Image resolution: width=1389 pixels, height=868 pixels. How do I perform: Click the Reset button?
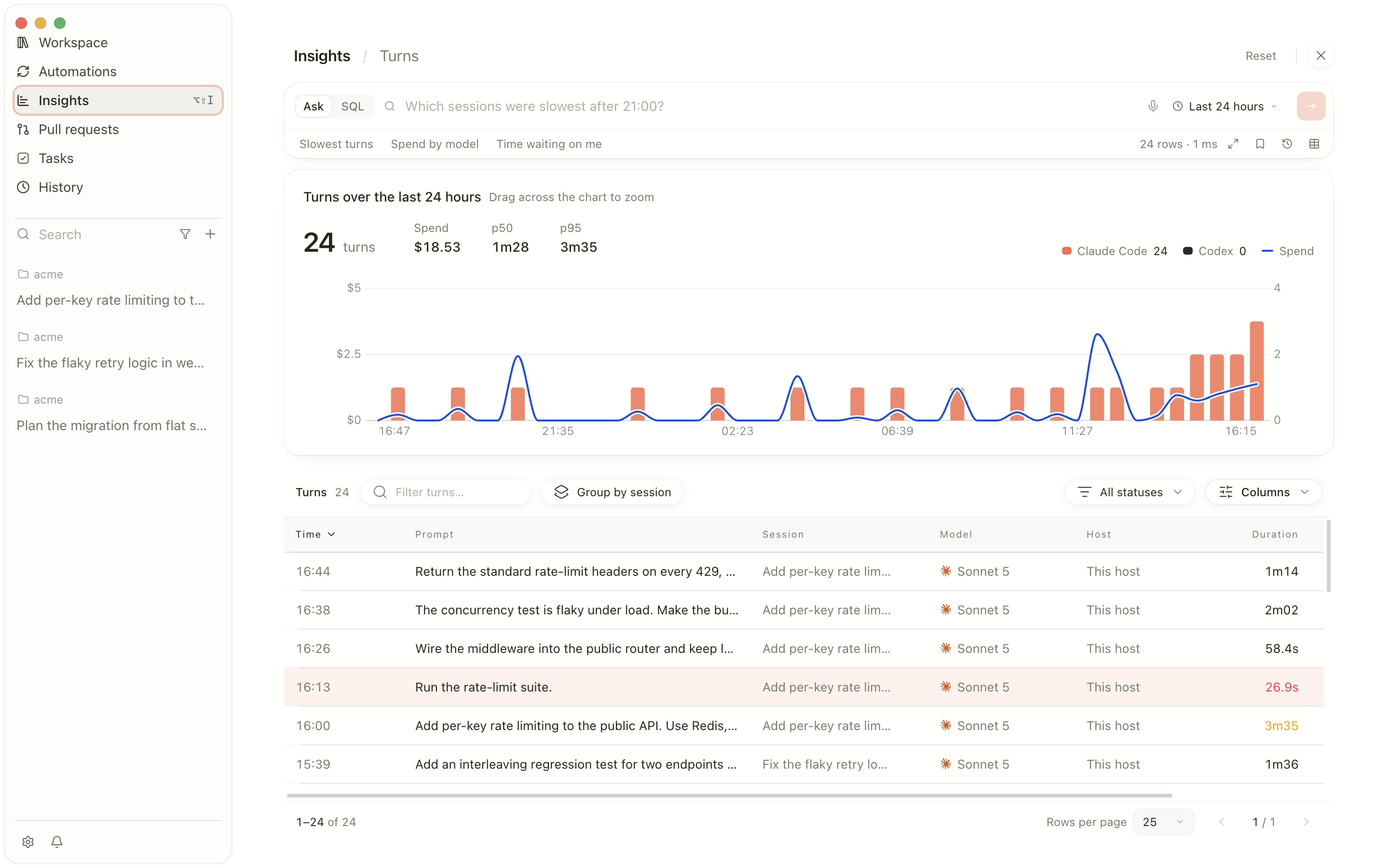[1260, 55]
